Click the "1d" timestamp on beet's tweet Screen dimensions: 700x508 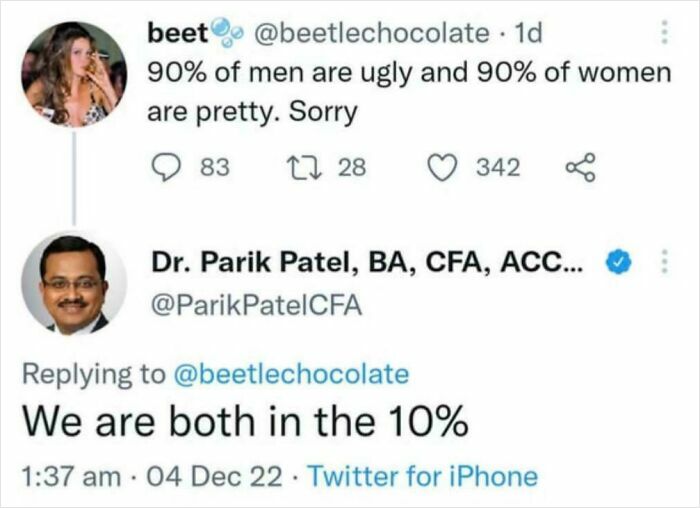(x=525, y=33)
